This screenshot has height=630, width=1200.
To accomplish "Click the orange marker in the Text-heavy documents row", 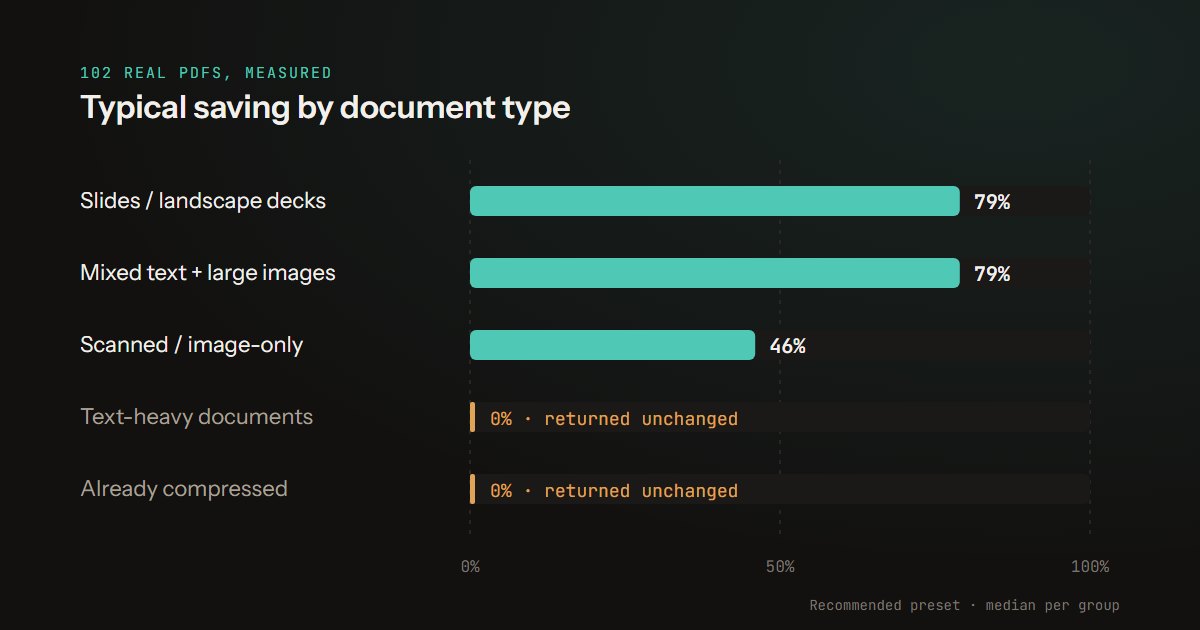I will 472,417.
